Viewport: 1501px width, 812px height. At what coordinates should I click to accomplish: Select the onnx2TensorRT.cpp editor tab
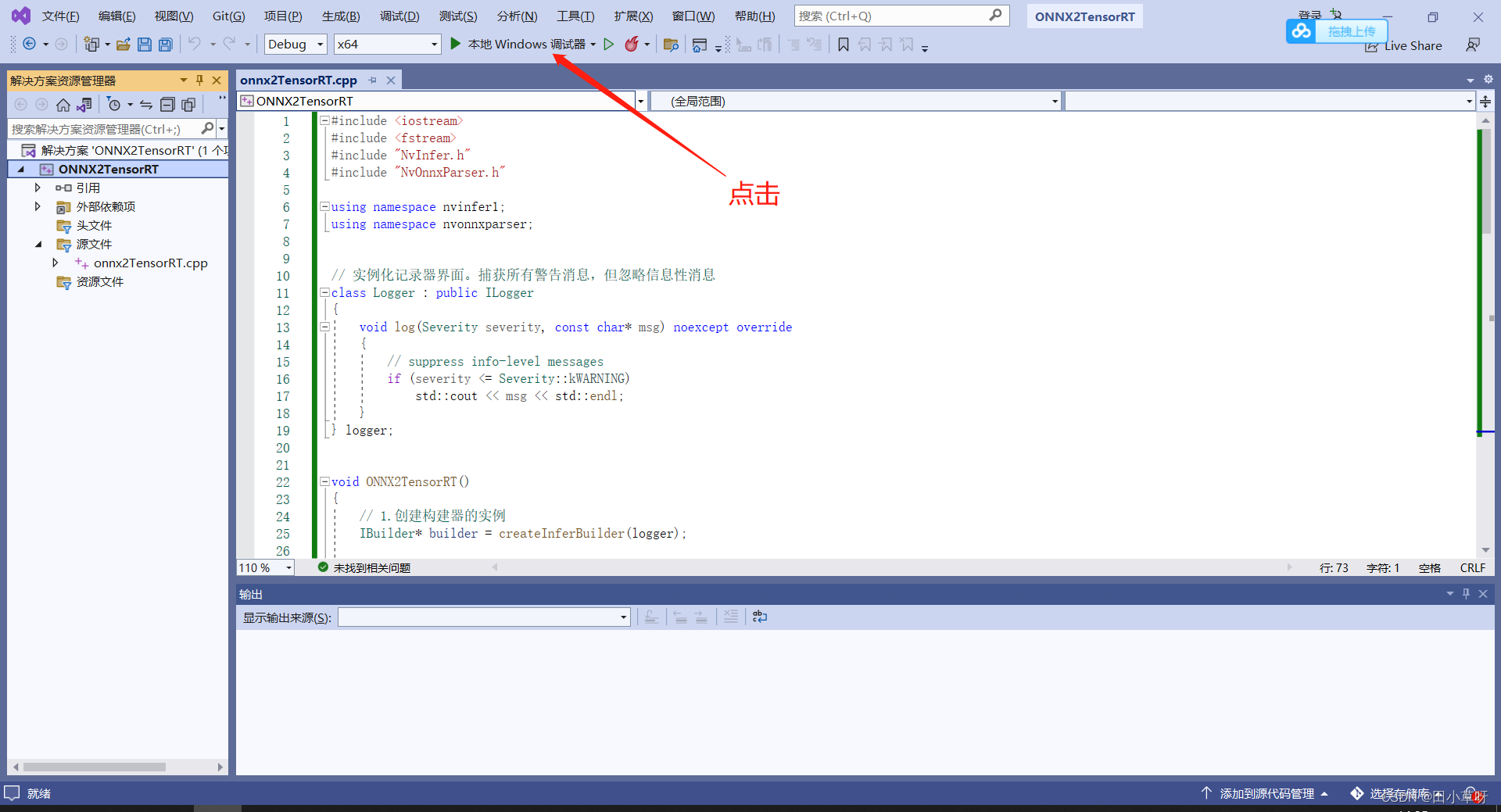(299, 80)
